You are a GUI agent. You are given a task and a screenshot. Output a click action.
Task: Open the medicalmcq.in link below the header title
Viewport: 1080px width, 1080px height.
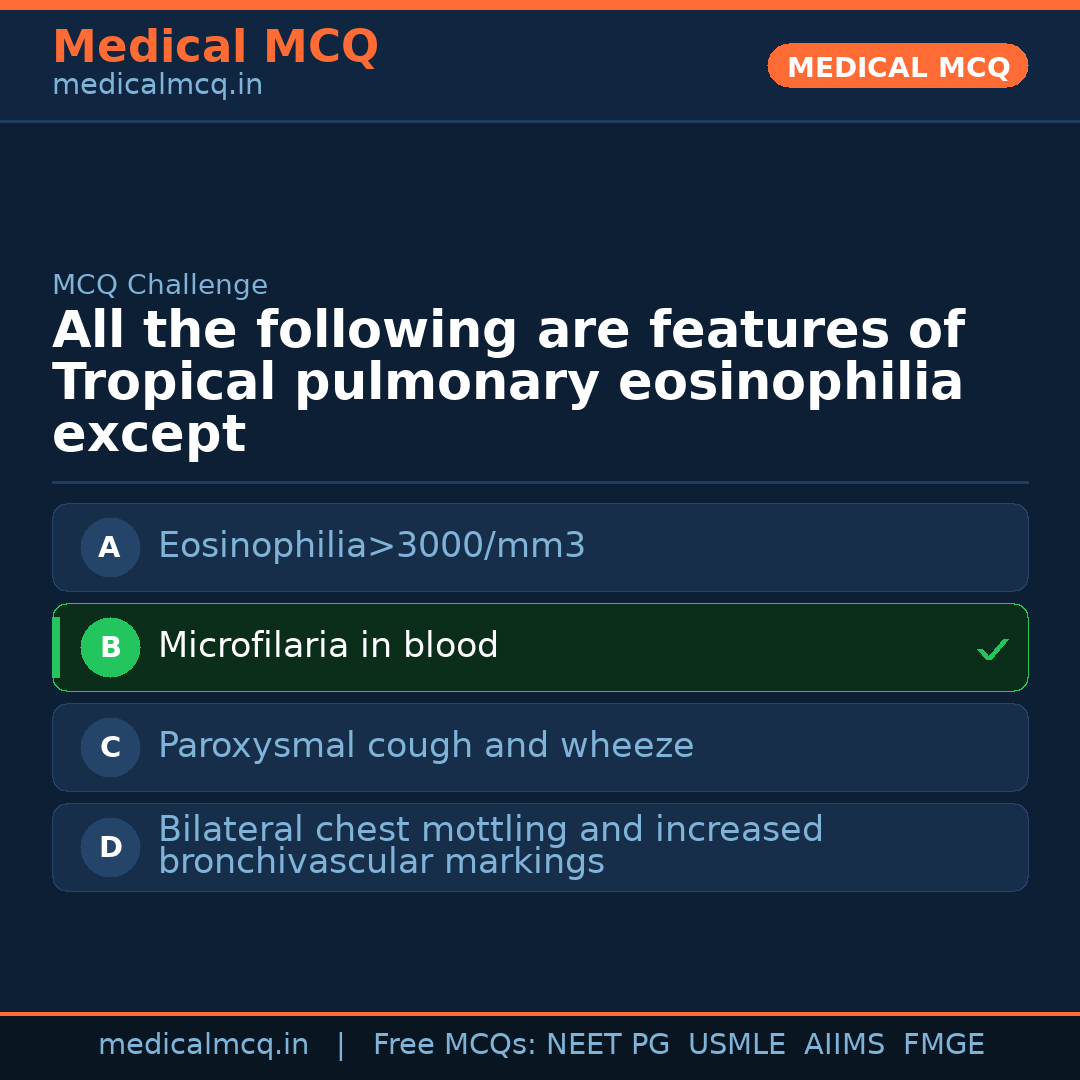coord(157,86)
